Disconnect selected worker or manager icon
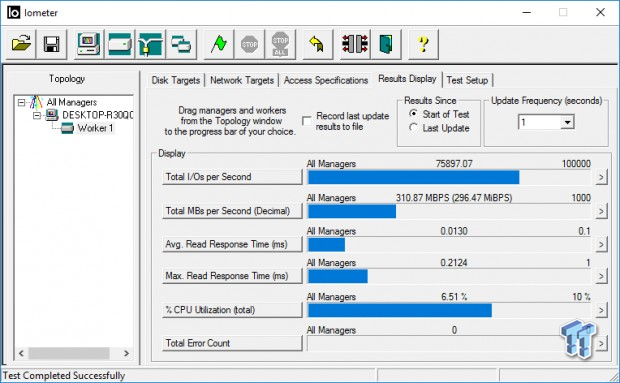The height and width of the screenshot is (383, 620). [x=355, y=44]
